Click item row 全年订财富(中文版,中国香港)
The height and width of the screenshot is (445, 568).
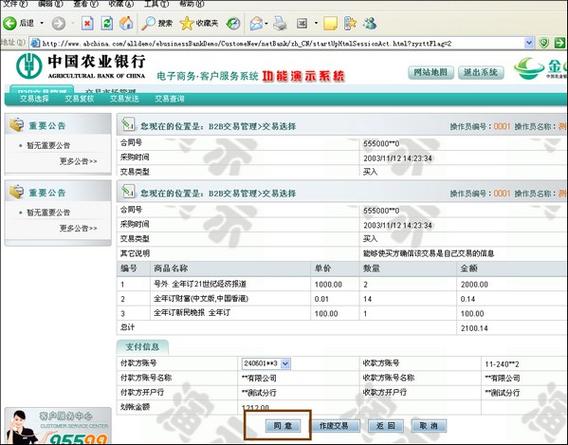pyautogui.click(x=201, y=299)
